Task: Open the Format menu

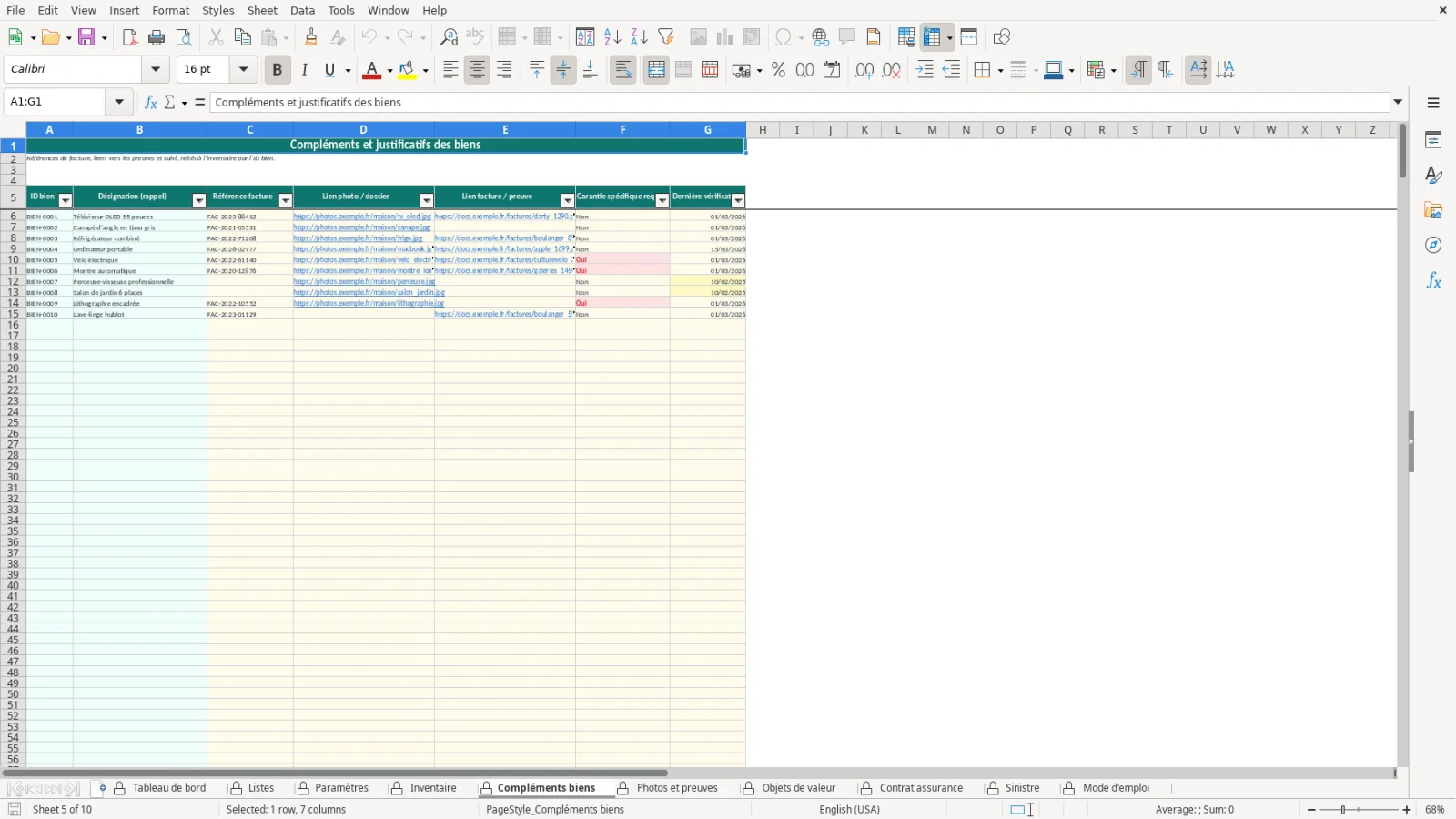Action: tap(170, 10)
